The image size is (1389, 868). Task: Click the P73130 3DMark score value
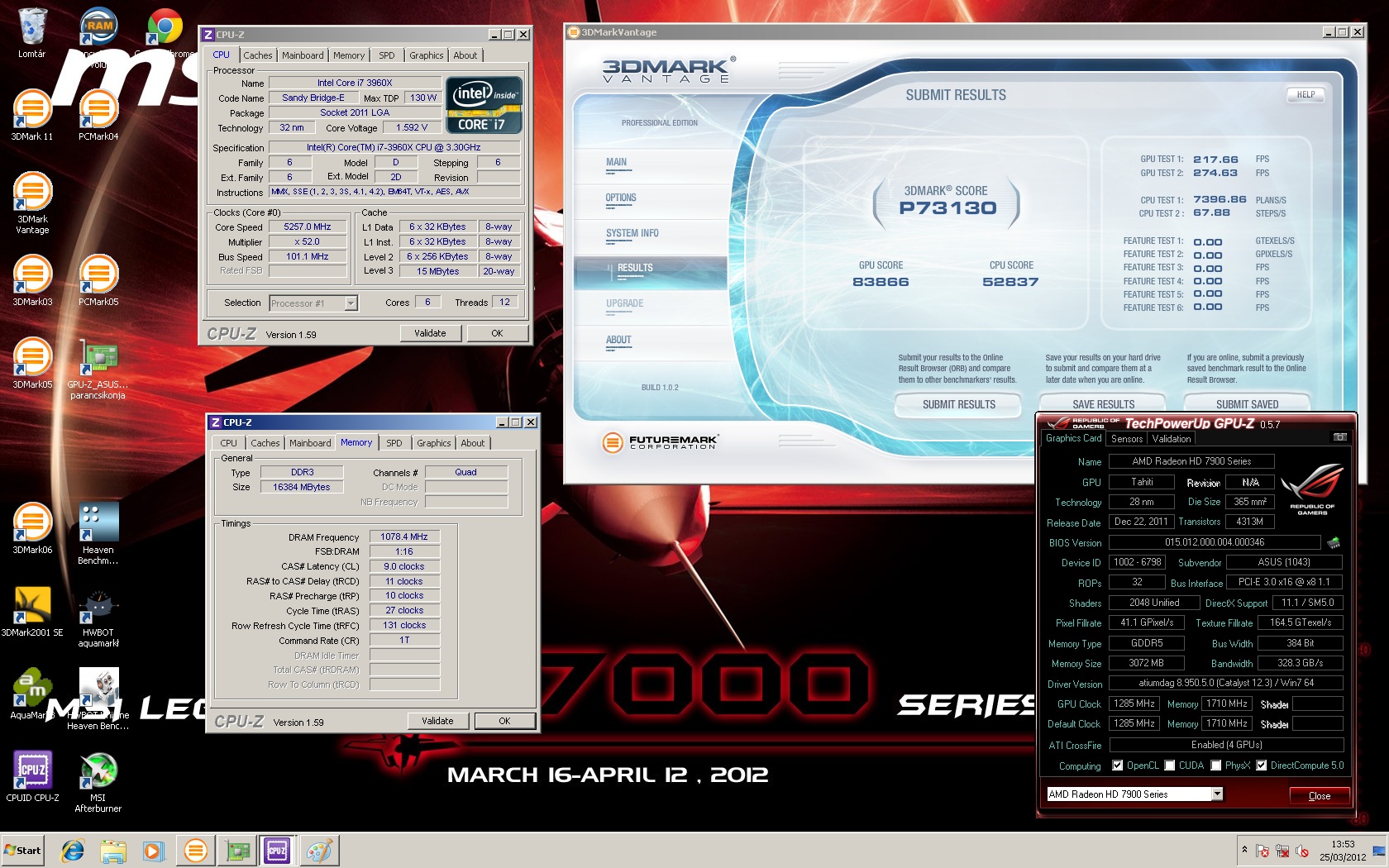click(x=947, y=208)
